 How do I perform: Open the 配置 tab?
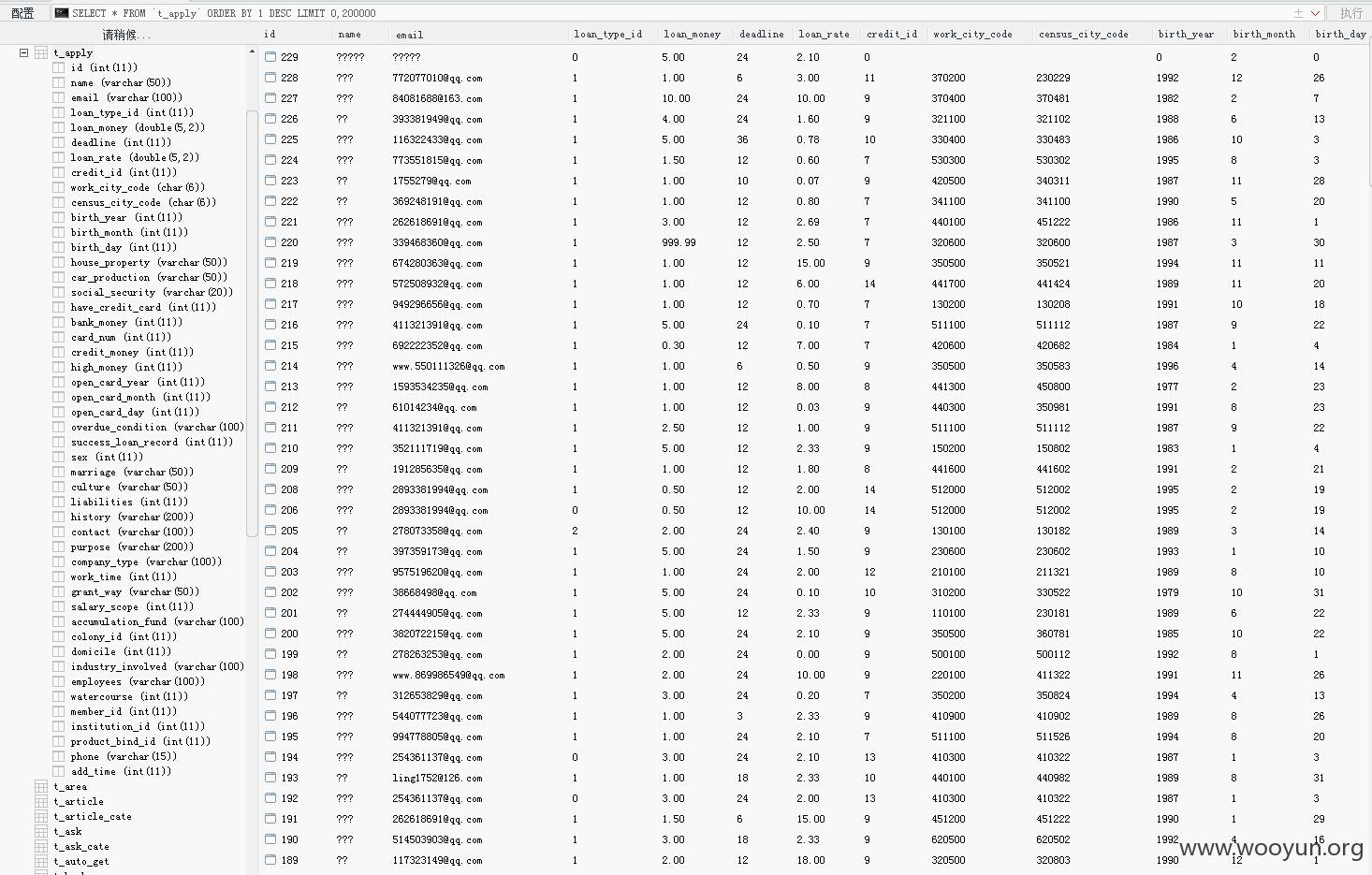(22, 13)
